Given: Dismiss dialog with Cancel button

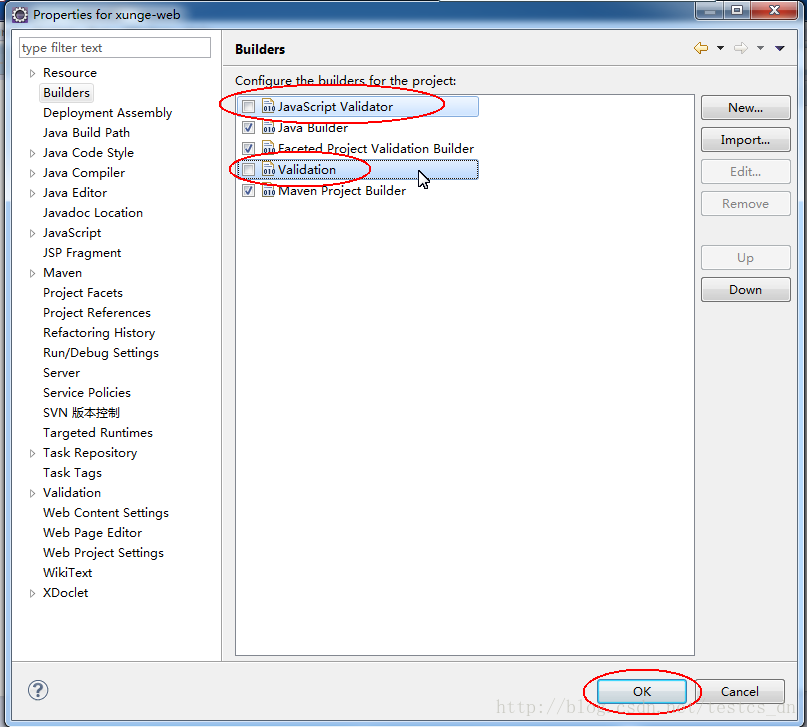Looking at the screenshot, I should point(740,691).
